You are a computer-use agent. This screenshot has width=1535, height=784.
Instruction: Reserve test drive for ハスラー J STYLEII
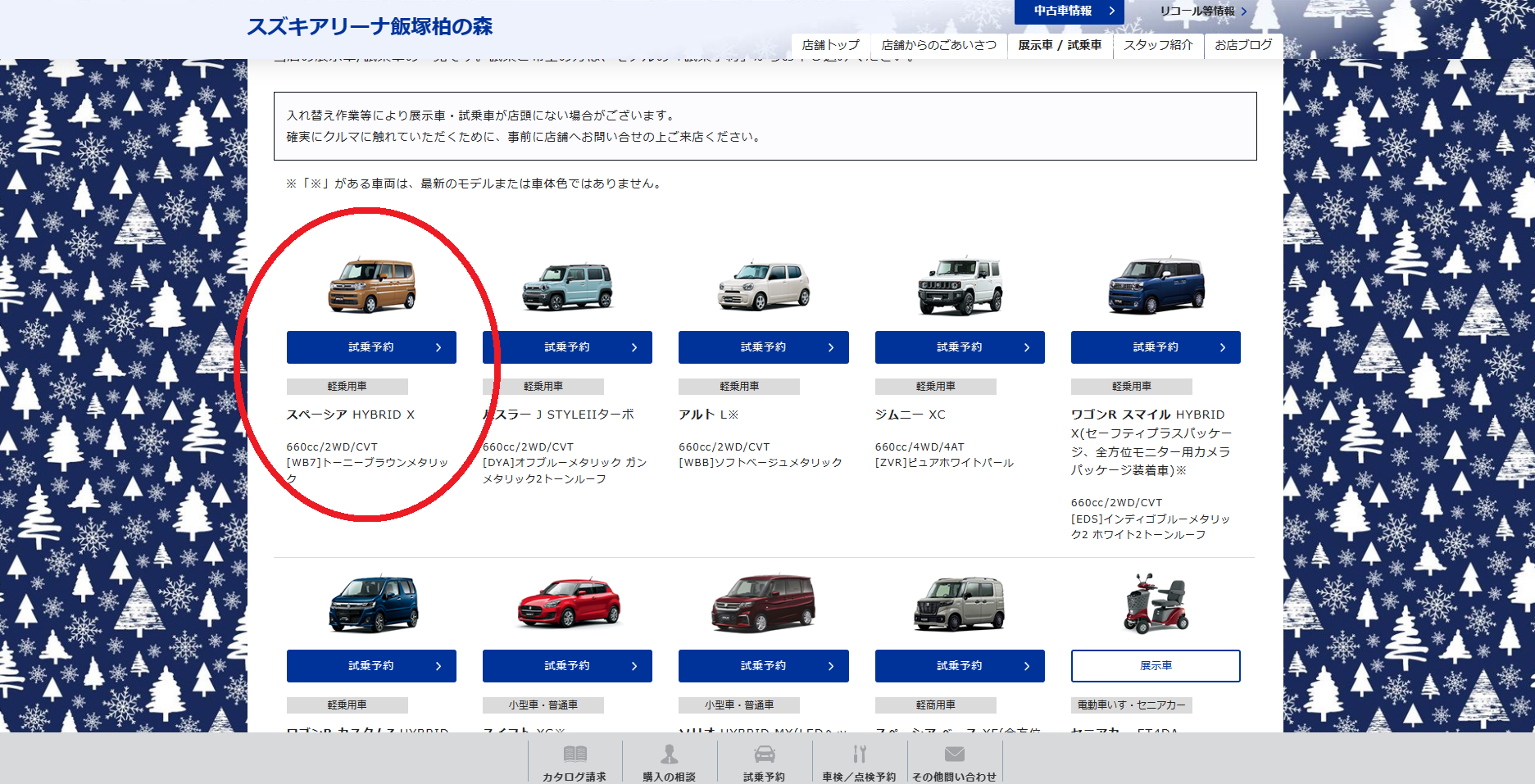coord(567,347)
